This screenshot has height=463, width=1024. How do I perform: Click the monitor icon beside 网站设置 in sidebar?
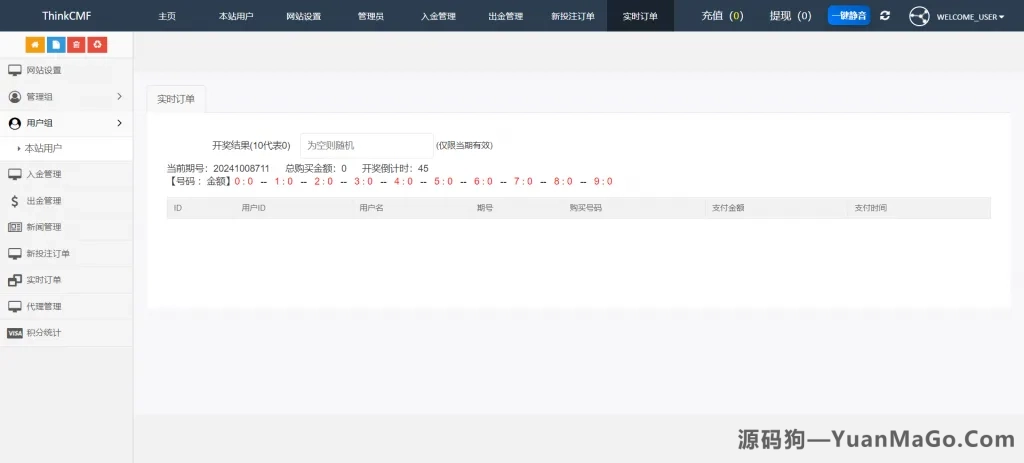(x=14, y=70)
